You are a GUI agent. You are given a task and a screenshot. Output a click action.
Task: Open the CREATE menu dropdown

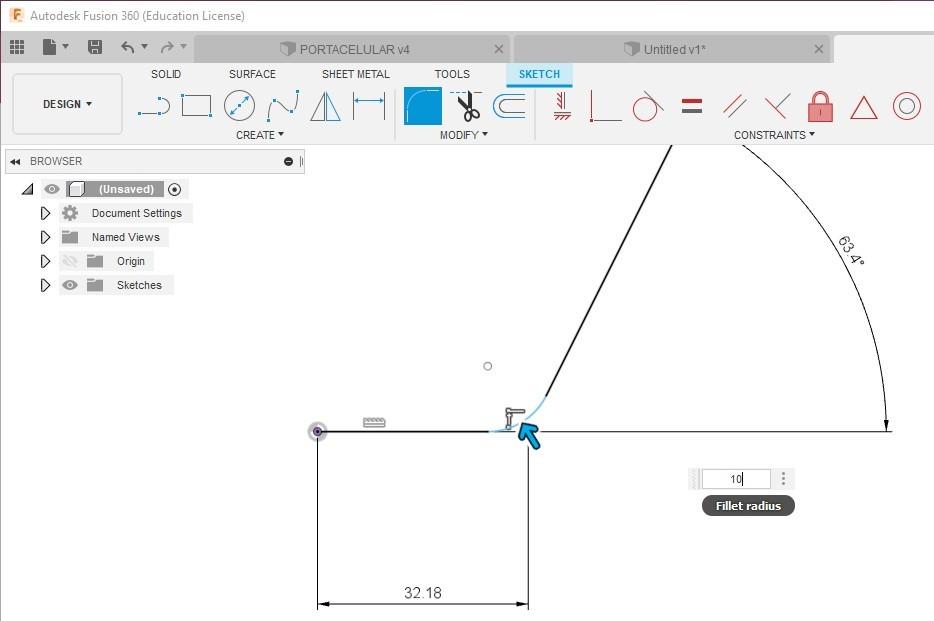pyautogui.click(x=260, y=135)
